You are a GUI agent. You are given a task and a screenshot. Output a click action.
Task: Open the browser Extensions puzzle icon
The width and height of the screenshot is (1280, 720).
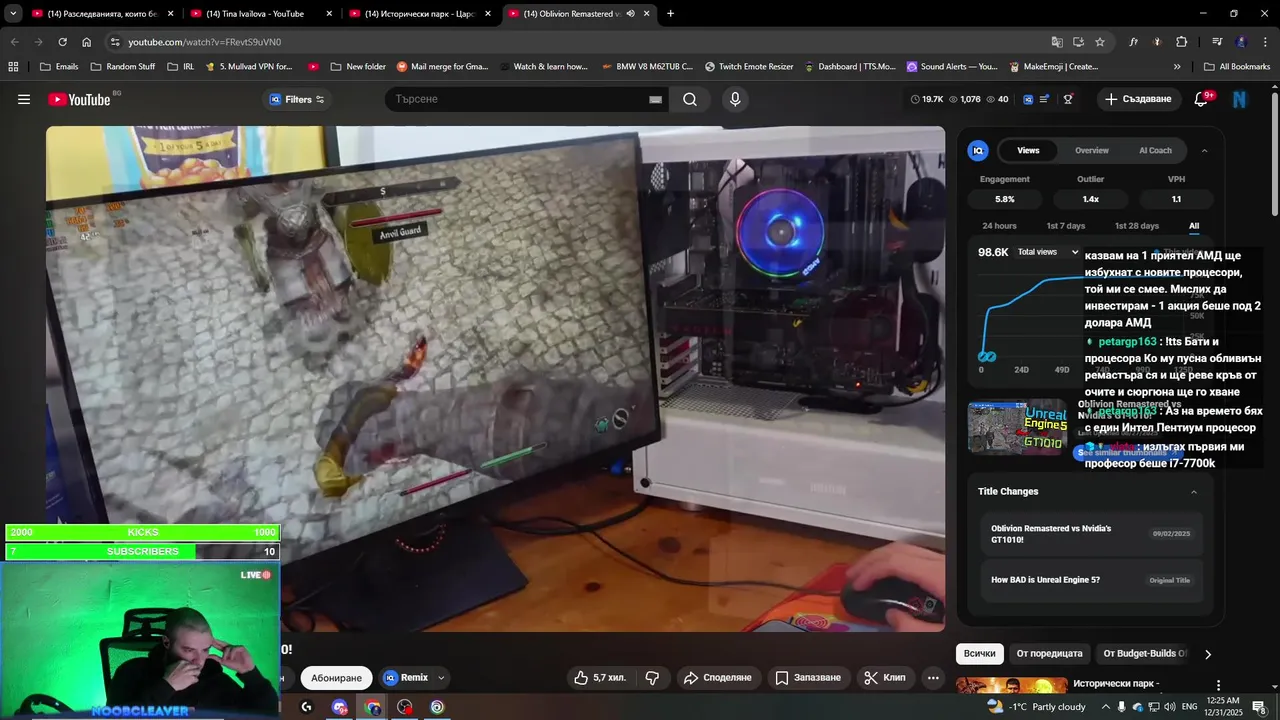[x=1181, y=42]
